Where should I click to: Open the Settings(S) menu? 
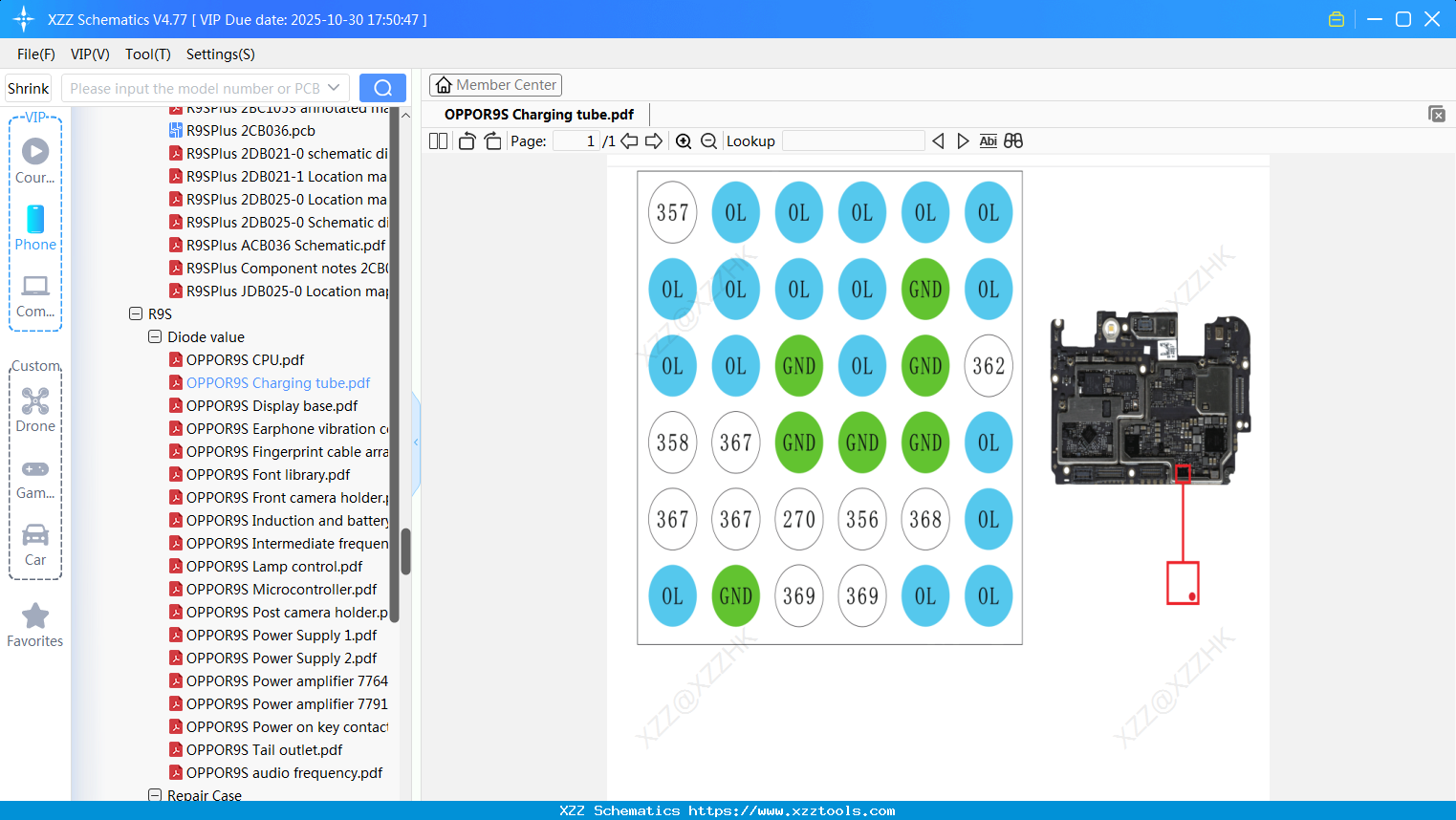point(220,54)
